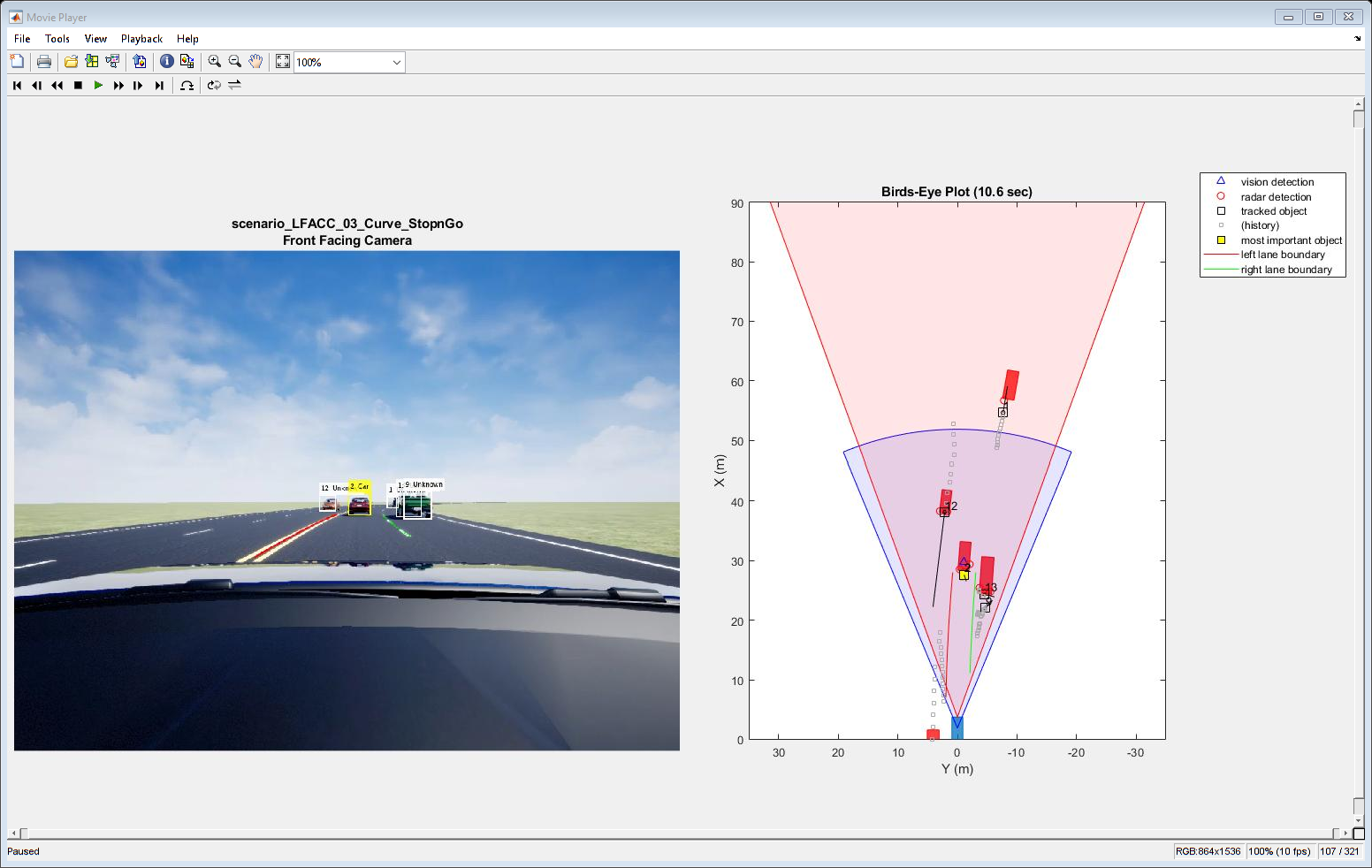Click 'X (m)' axis label

coord(720,470)
